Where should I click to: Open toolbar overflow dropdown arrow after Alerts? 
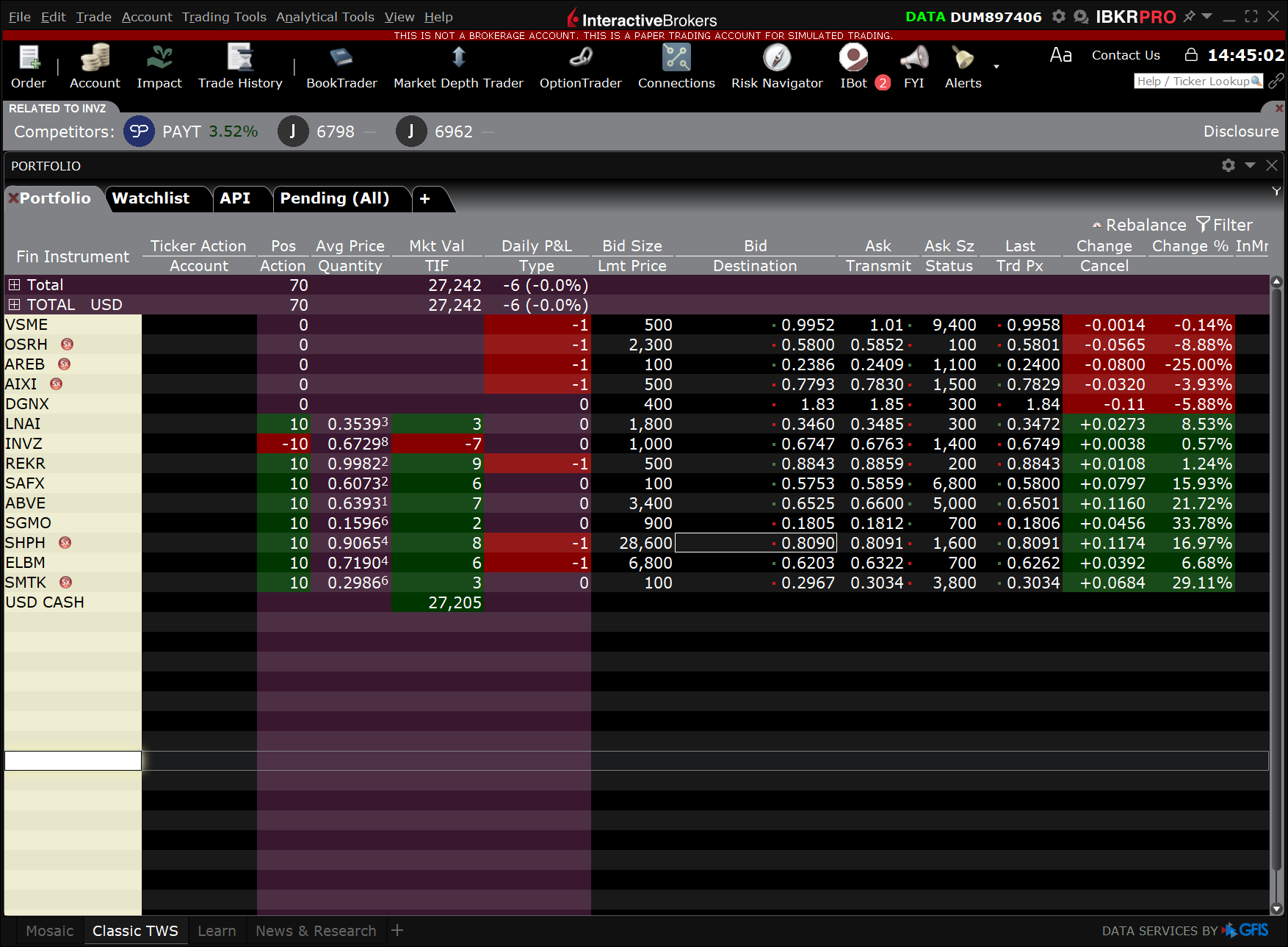996,66
